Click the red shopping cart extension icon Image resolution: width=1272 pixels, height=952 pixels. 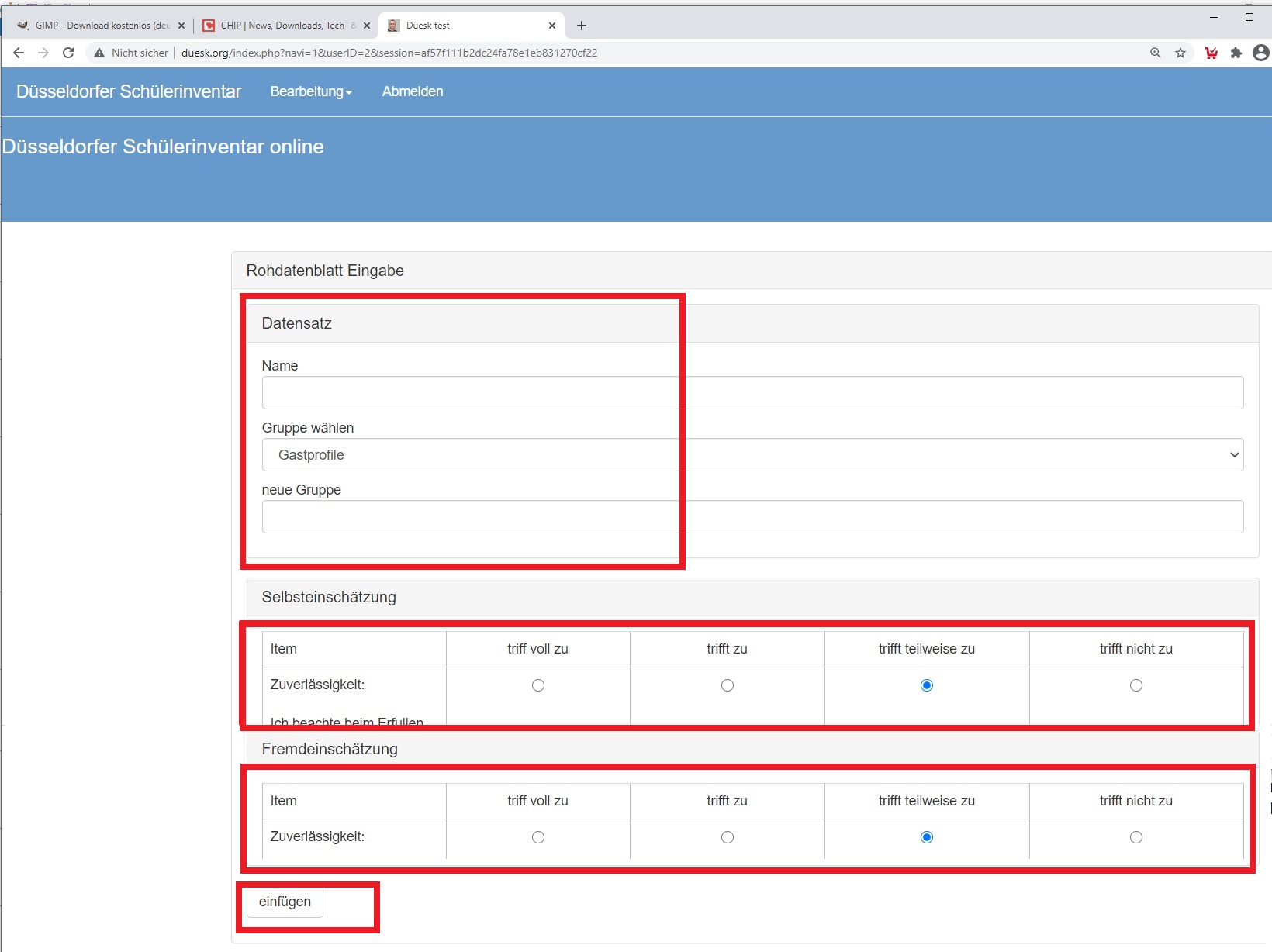[x=1211, y=53]
